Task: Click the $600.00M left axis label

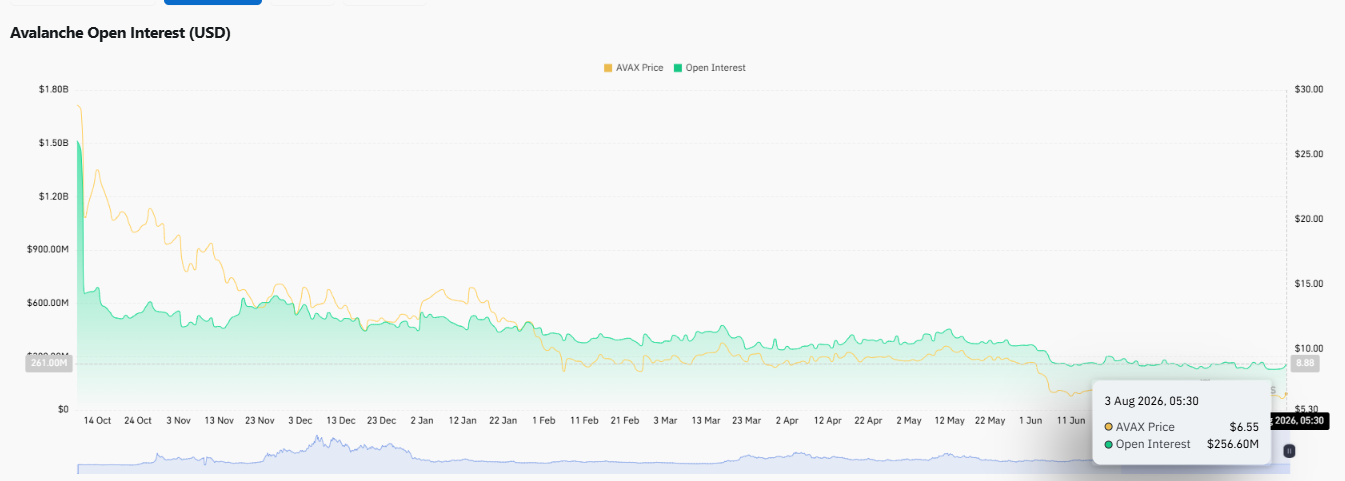Action: click(x=48, y=303)
